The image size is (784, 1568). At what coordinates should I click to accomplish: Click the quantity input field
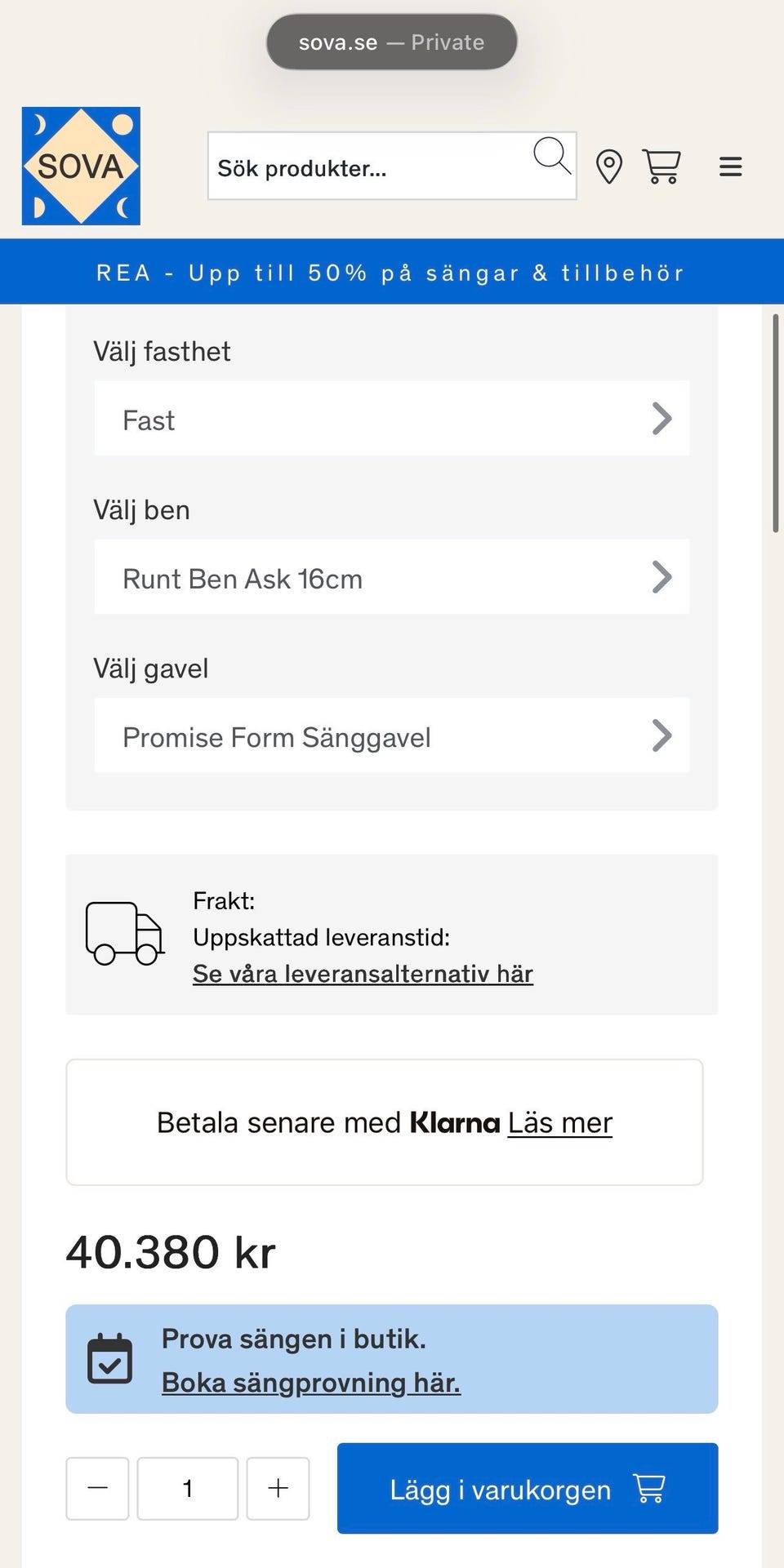point(187,1488)
